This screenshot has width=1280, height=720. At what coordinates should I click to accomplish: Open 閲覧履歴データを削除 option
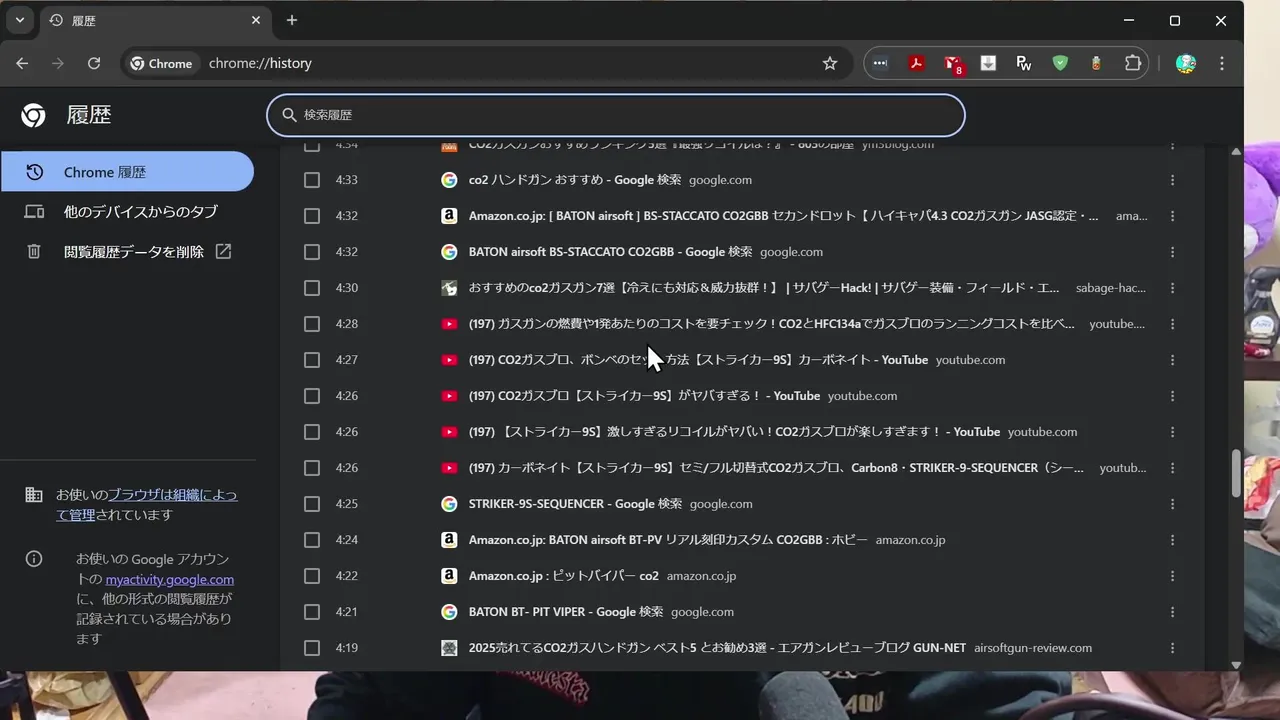(x=127, y=252)
